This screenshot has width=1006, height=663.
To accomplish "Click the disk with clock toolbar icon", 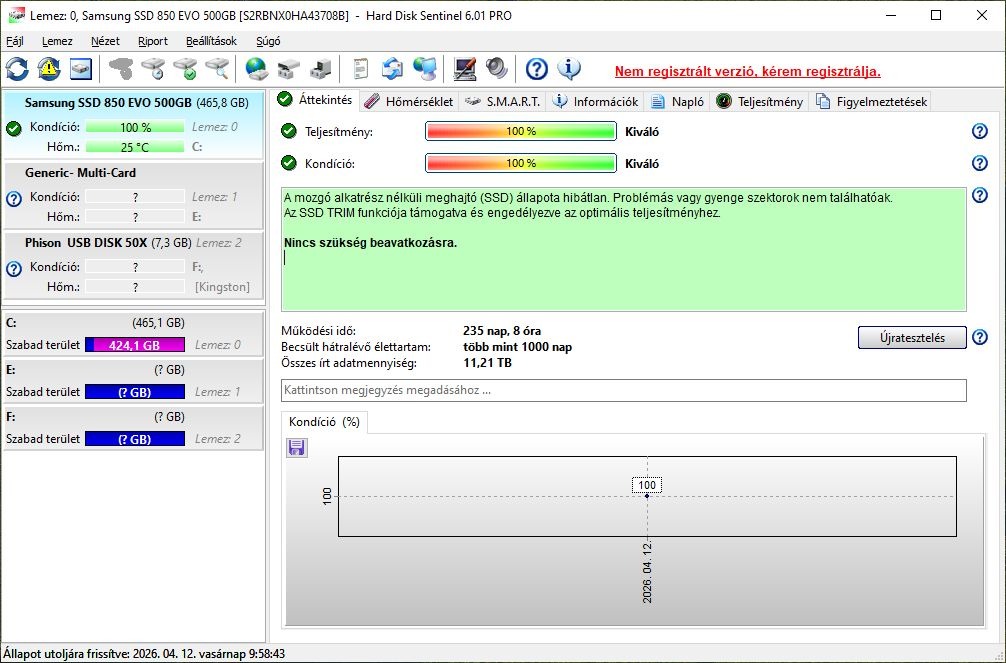I will [x=153, y=69].
